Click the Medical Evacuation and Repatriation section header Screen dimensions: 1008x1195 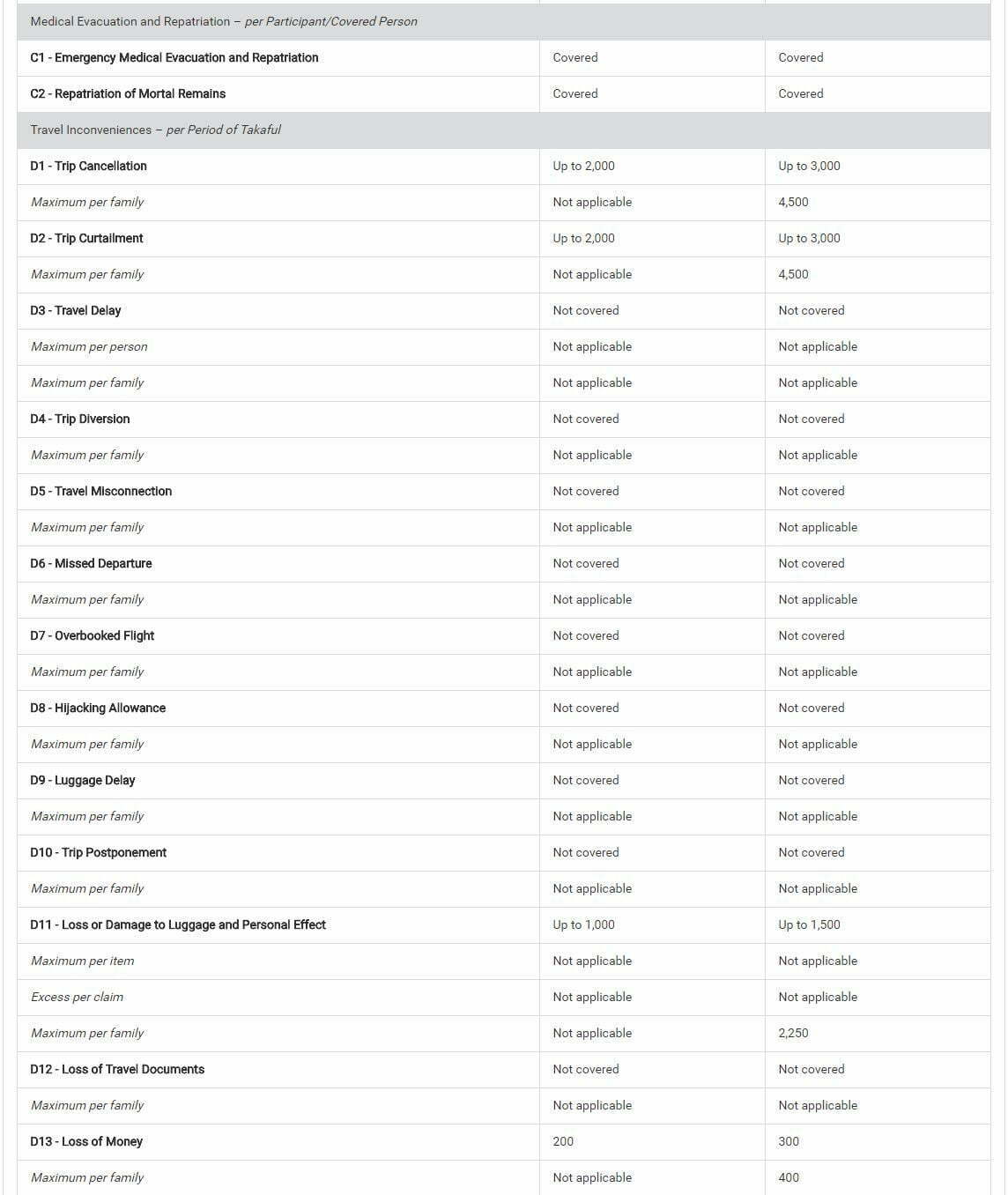pos(224,21)
